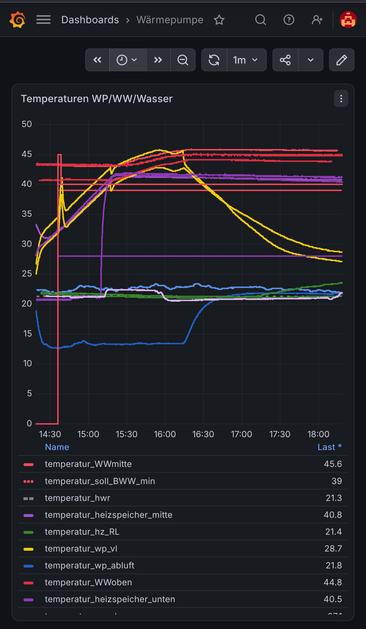The height and width of the screenshot is (629, 366).
Task: Open the panel's three-dot menu
Action: click(x=341, y=98)
